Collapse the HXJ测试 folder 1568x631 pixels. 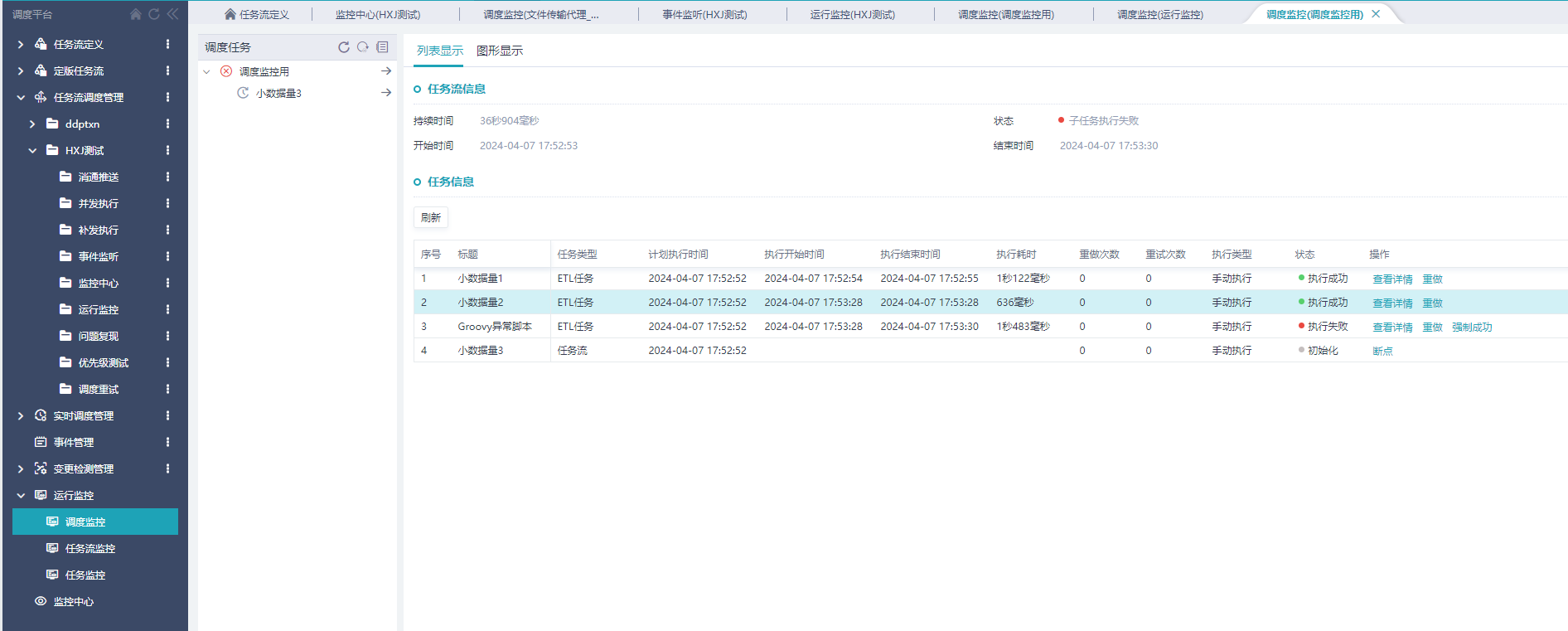click(x=32, y=150)
